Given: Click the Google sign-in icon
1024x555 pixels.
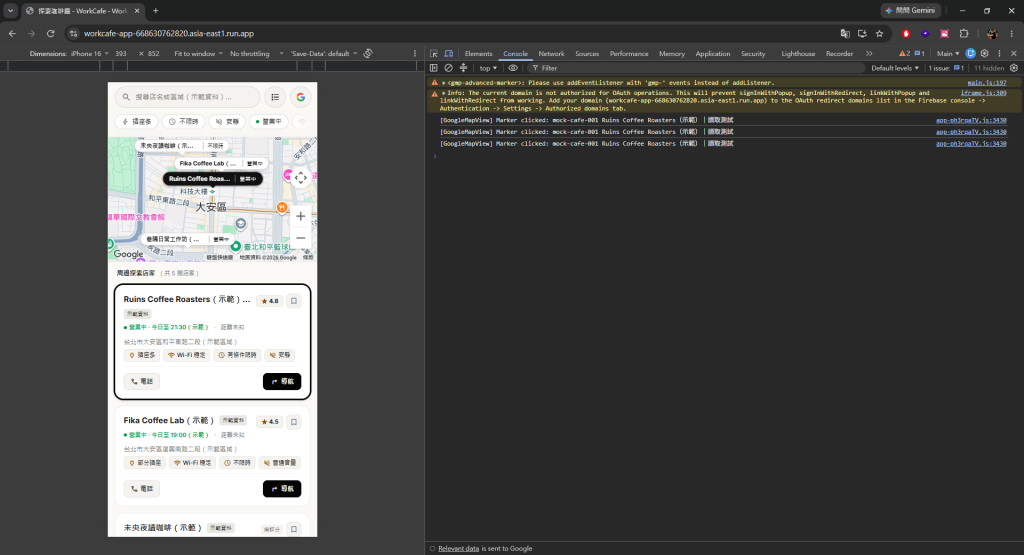Looking at the screenshot, I should [300, 97].
